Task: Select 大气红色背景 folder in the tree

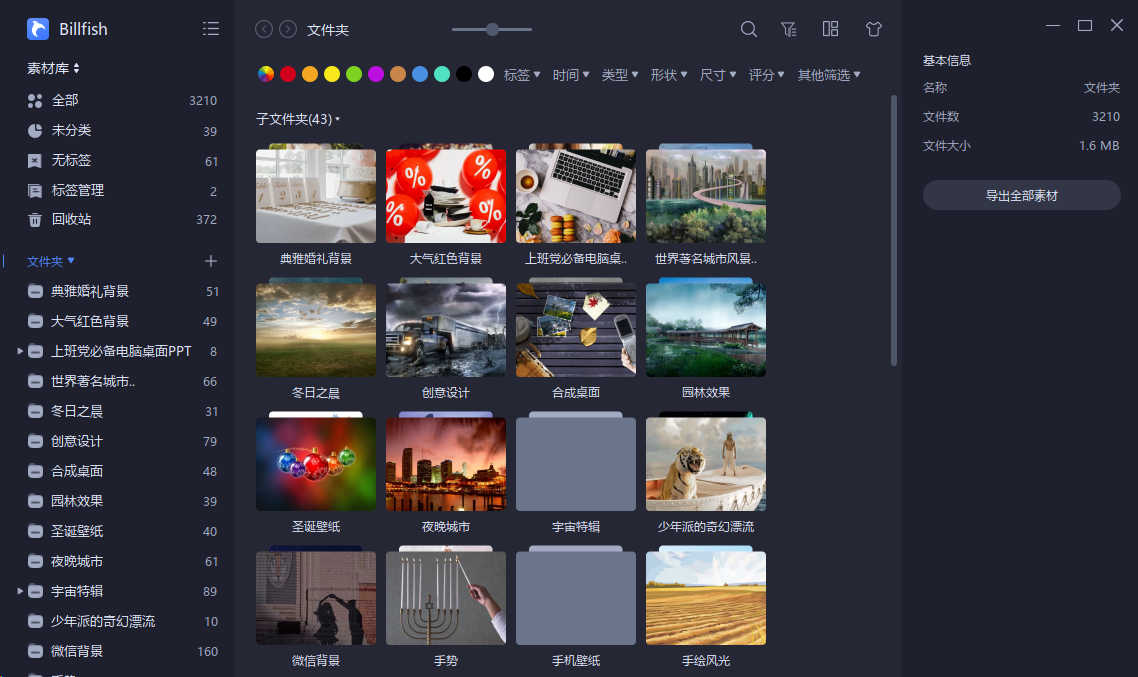Action: [122, 321]
